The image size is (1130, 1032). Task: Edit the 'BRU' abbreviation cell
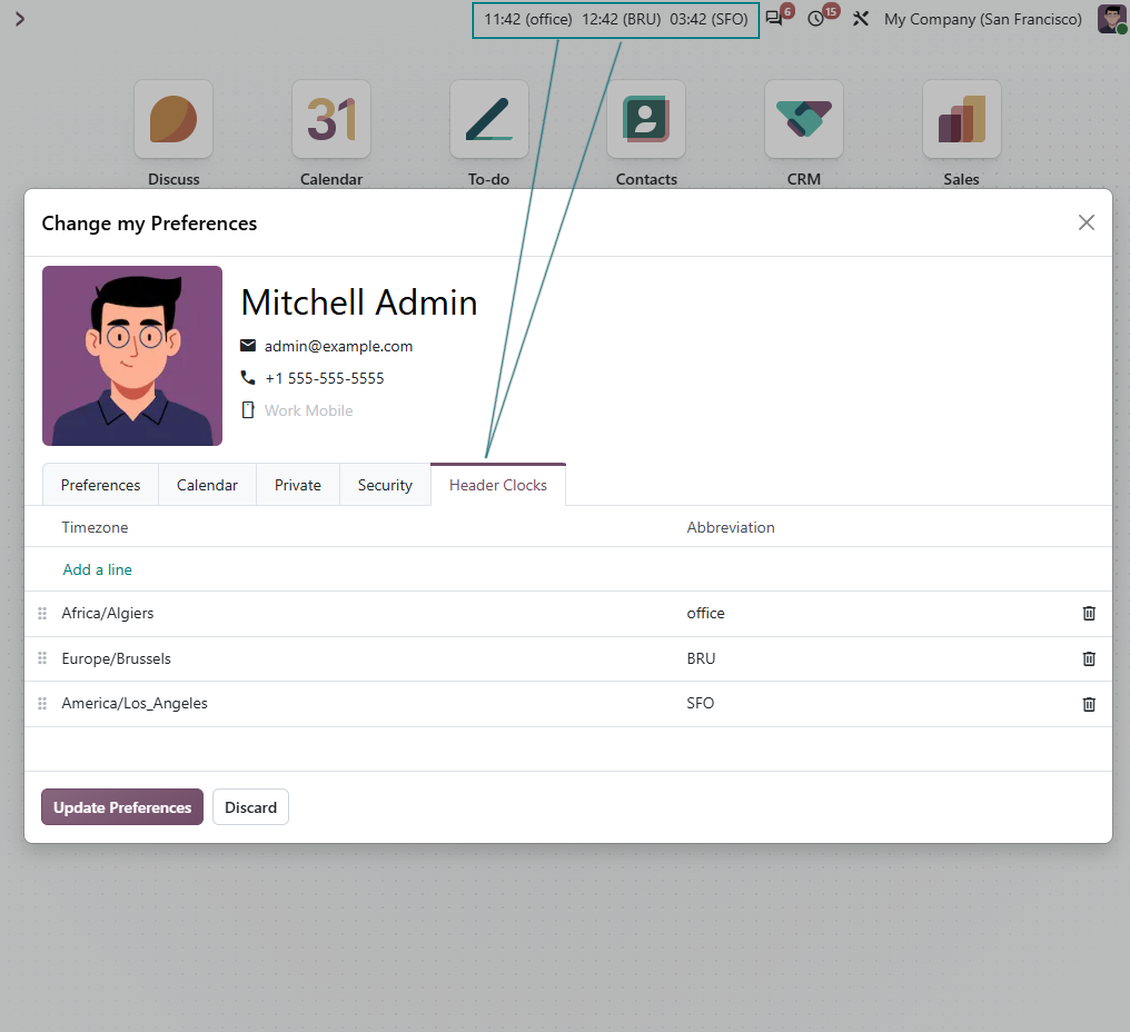click(874, 659)
